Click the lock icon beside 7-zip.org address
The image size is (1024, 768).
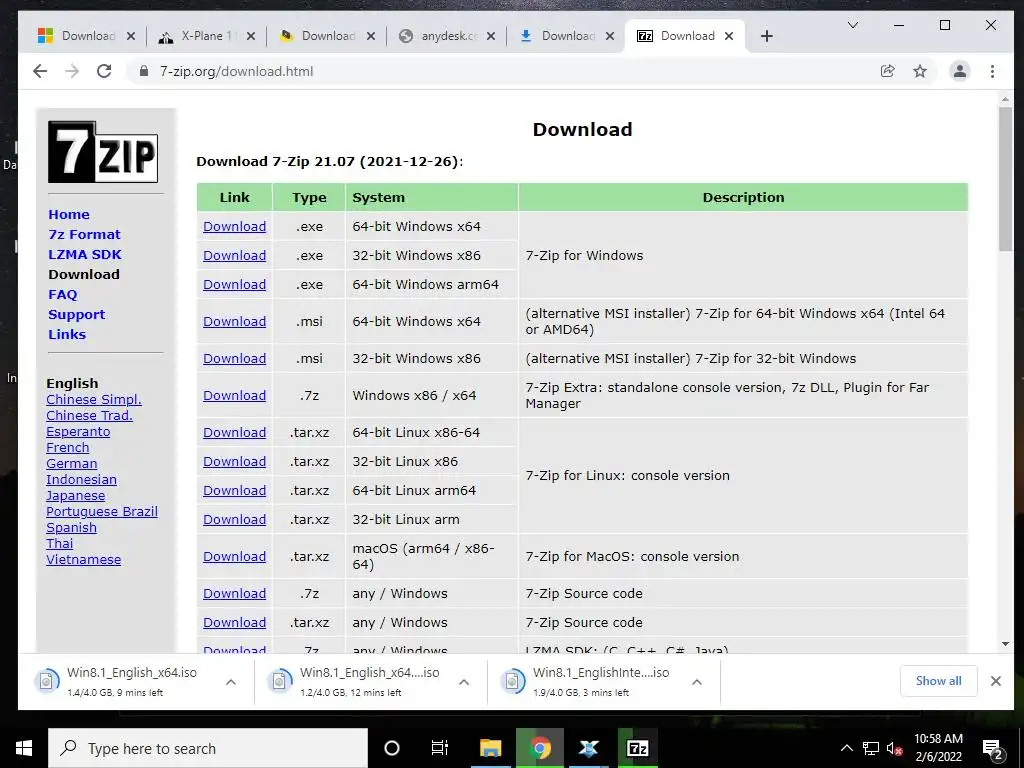click(144, 71)
